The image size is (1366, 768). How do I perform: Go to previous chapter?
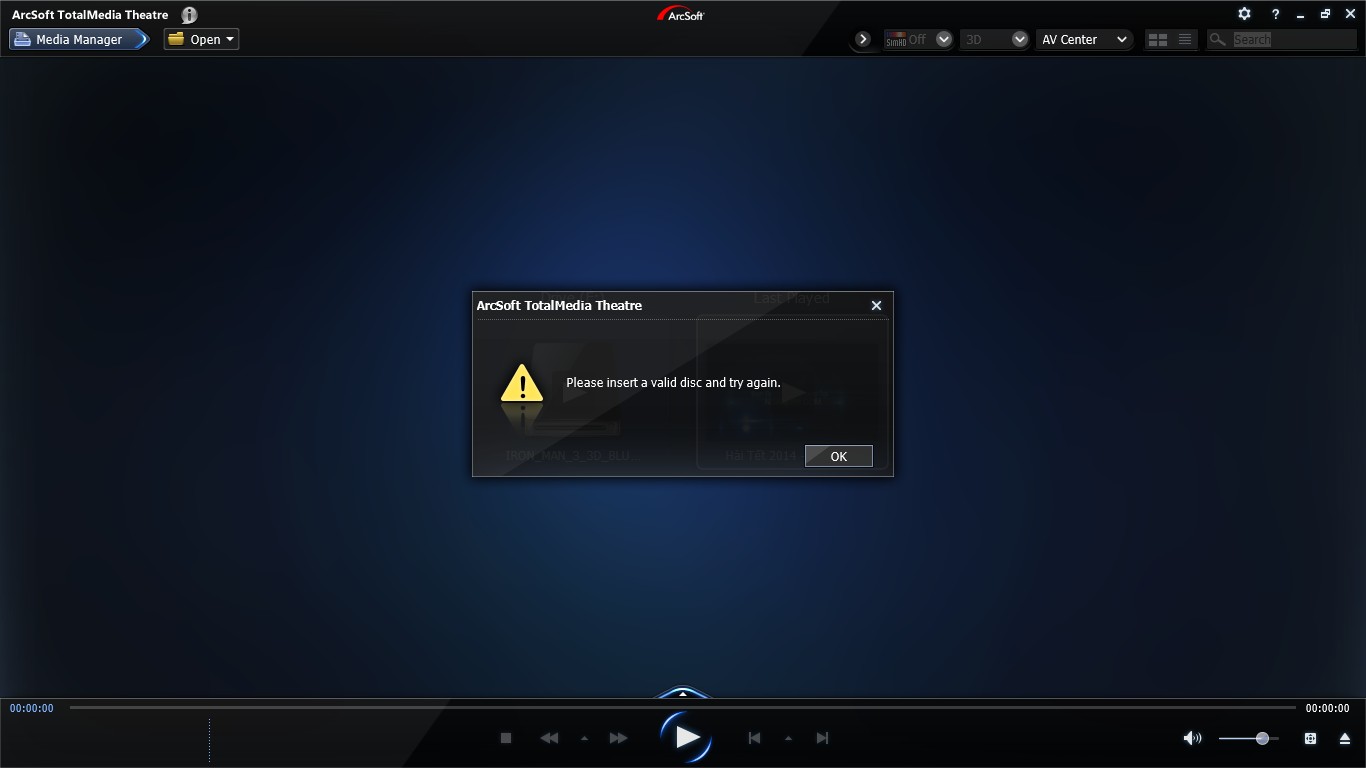pos(754,738)
